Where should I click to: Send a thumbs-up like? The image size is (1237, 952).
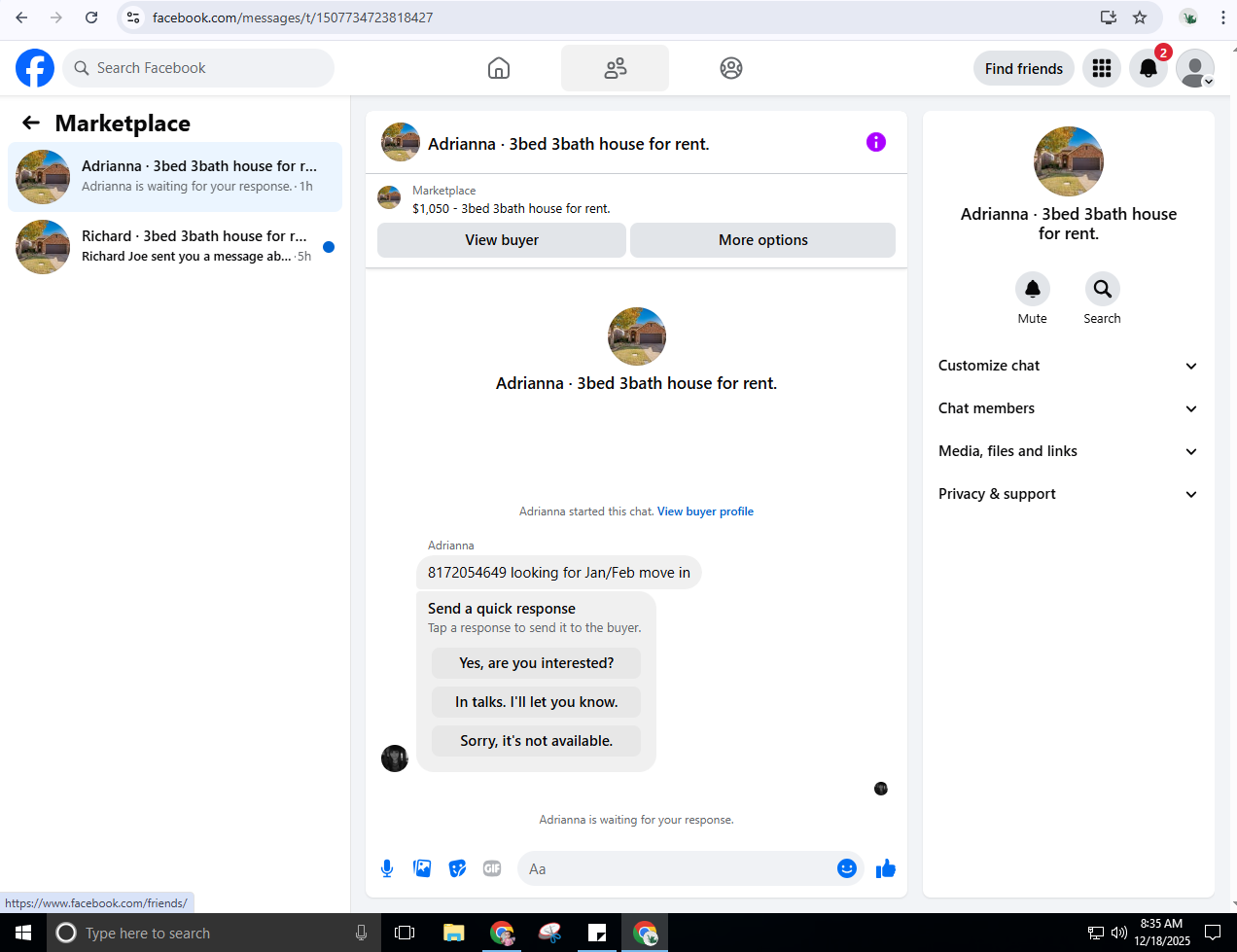click(x=885, y=868)
